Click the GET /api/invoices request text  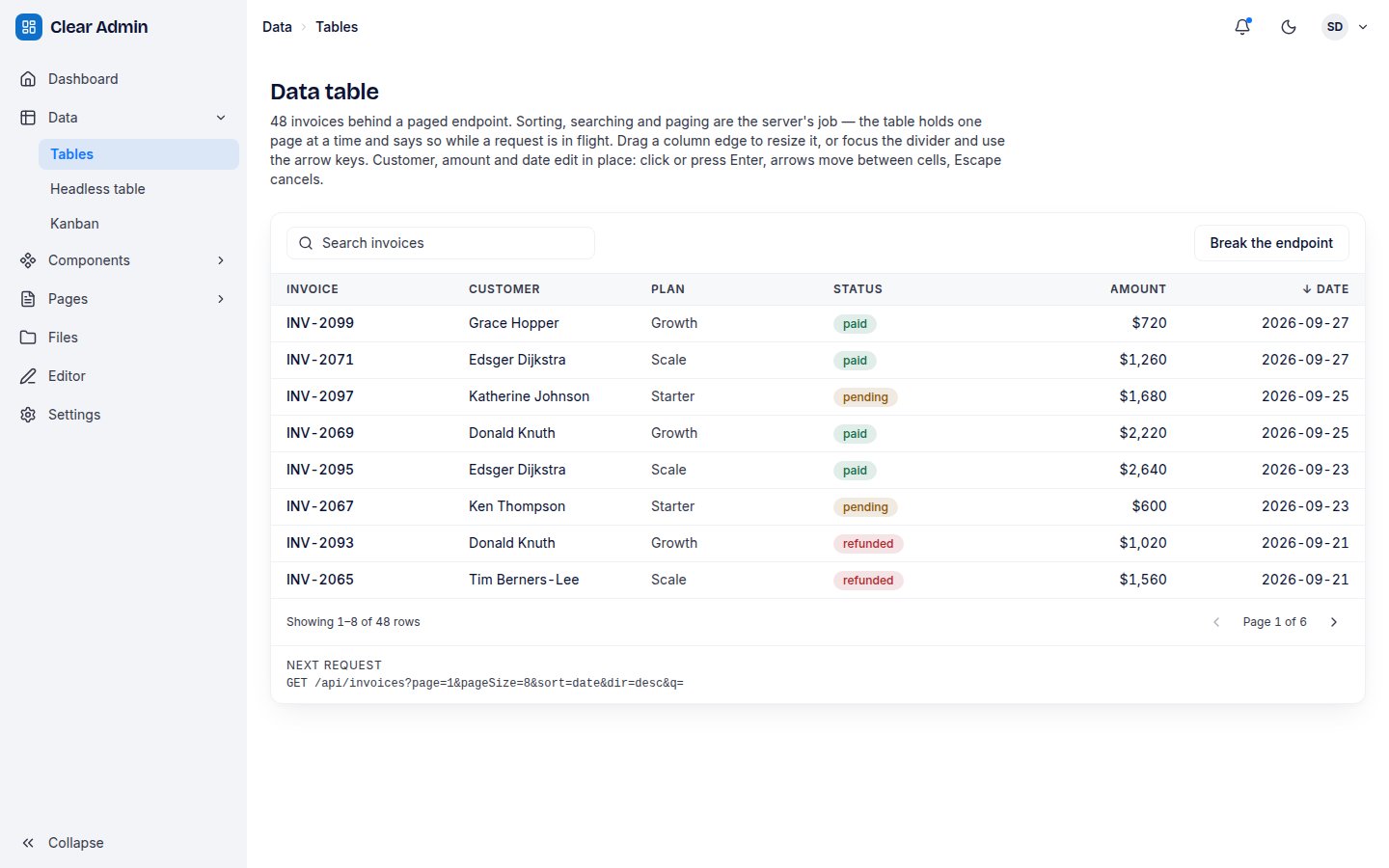click(485, 683)
